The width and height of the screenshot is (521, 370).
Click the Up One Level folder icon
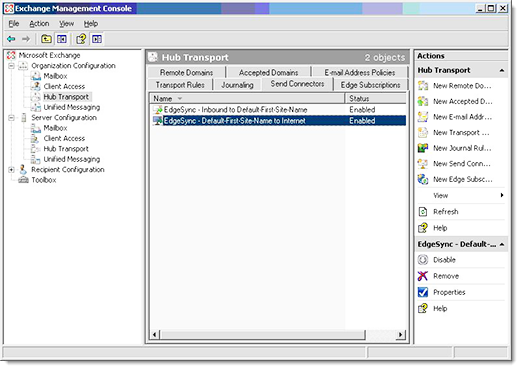[46, 39]
